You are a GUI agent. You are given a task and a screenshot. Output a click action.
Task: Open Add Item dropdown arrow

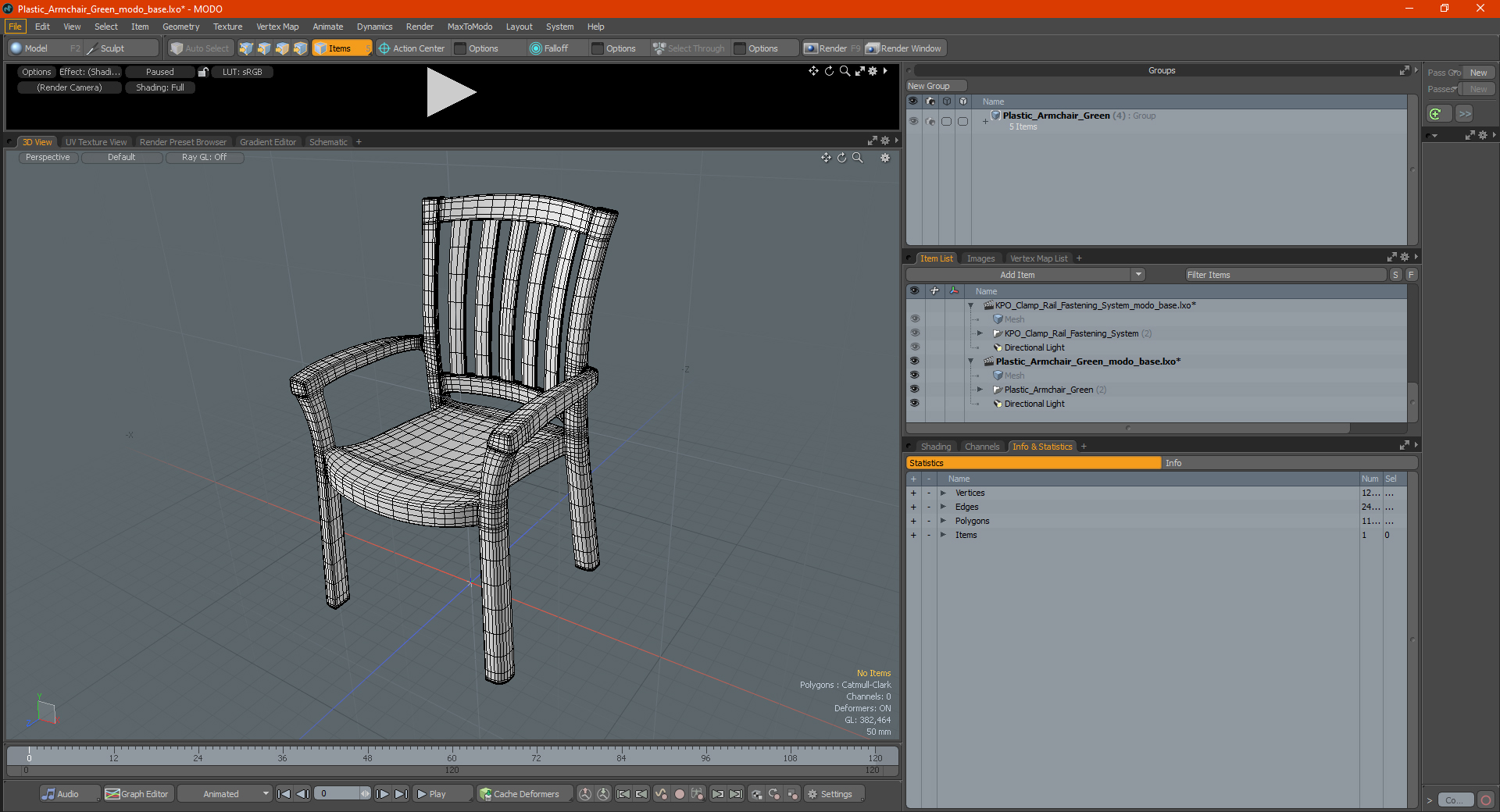tap(1138, 275)
